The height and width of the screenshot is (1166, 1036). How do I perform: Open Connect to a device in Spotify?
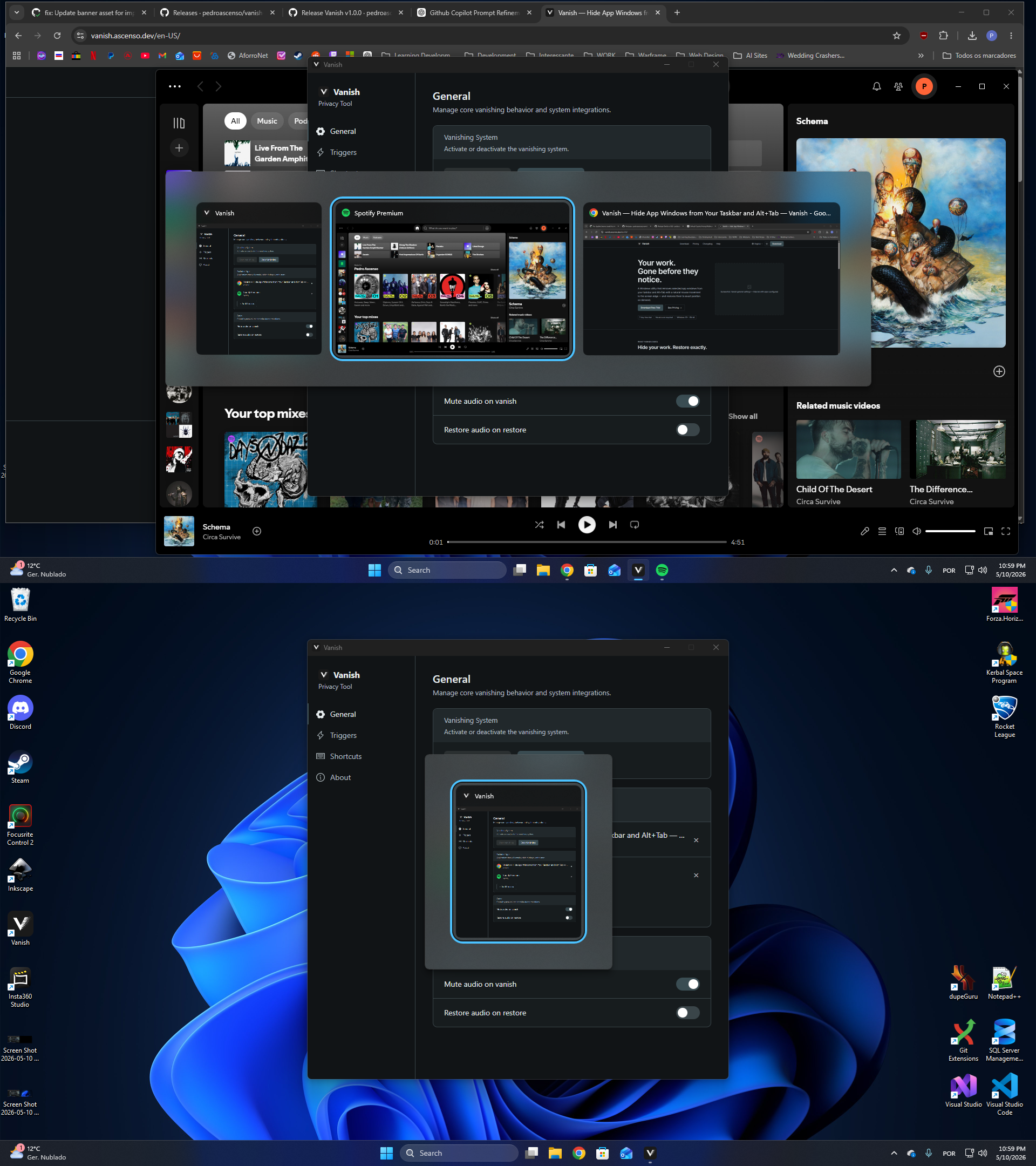click(899, 531)
